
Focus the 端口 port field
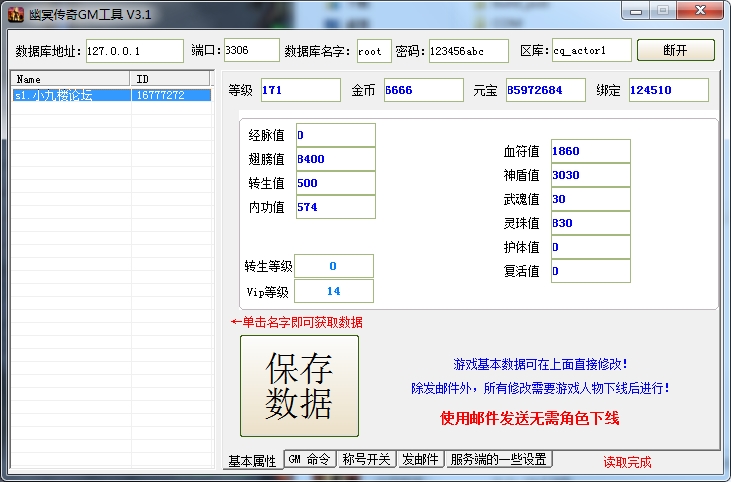click(x=250, y=50)
